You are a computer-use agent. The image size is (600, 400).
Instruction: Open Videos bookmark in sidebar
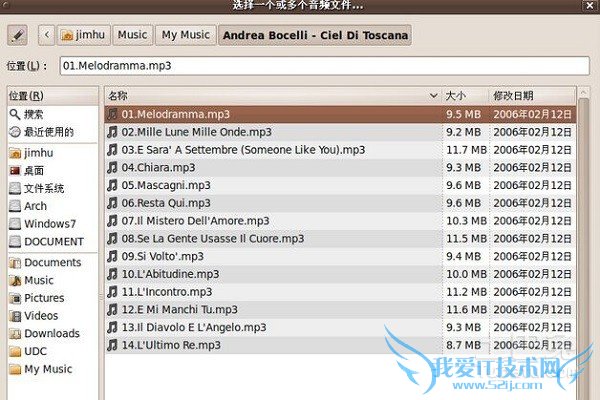[52, 316]
